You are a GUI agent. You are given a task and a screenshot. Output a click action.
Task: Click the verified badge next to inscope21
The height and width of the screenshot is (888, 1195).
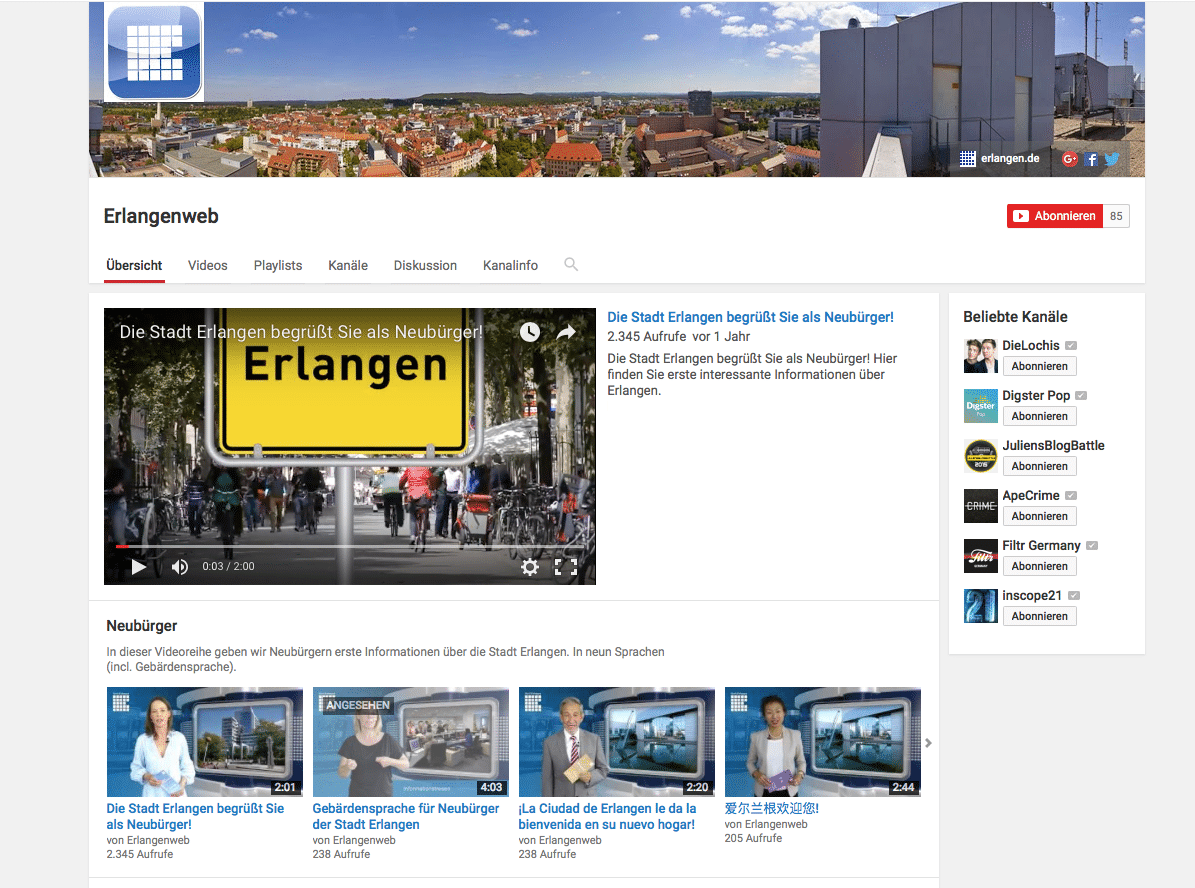point(1074,595)
